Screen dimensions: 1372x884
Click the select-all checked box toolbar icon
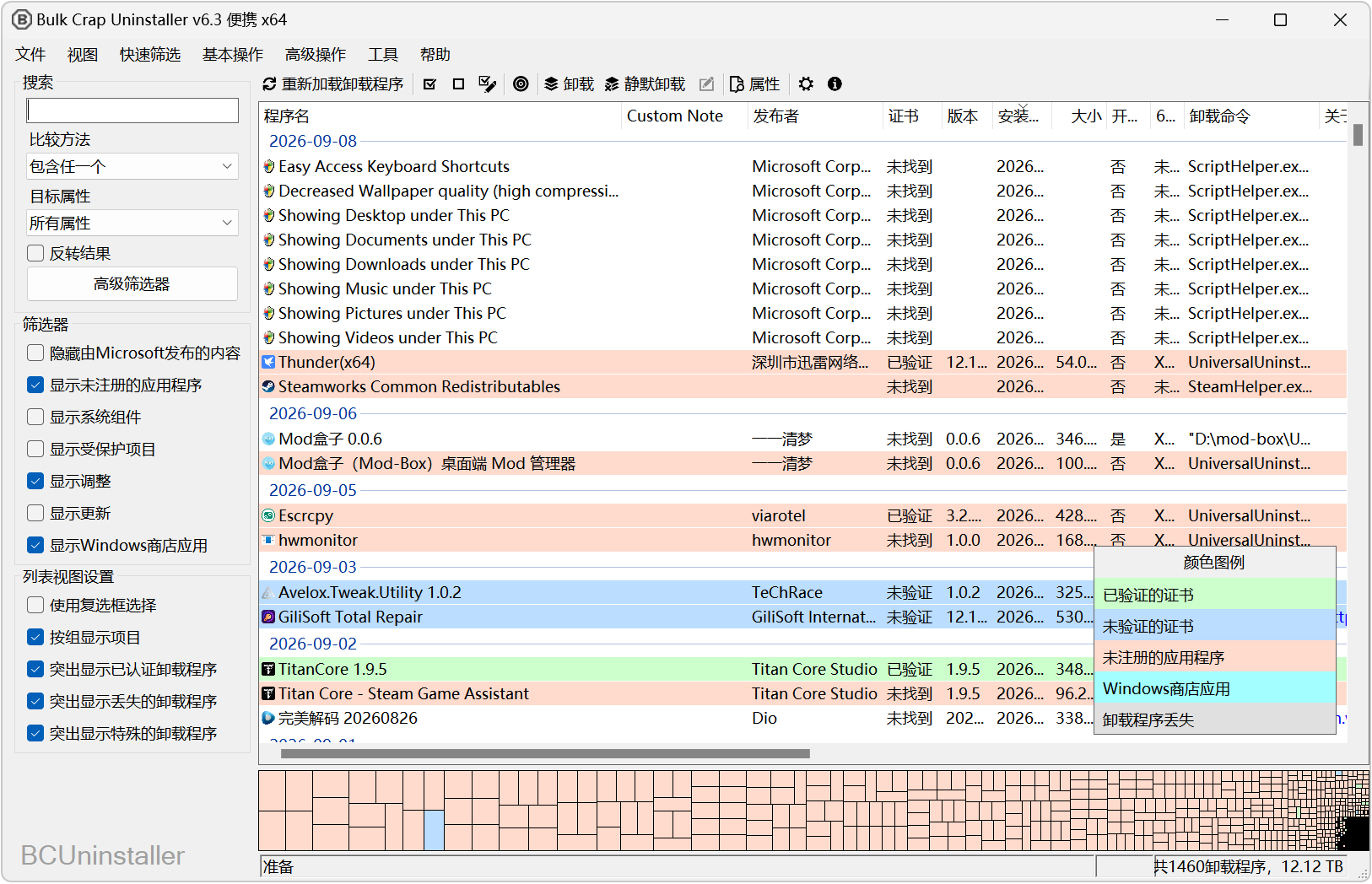pyautogui.click(x=430, y=84)
